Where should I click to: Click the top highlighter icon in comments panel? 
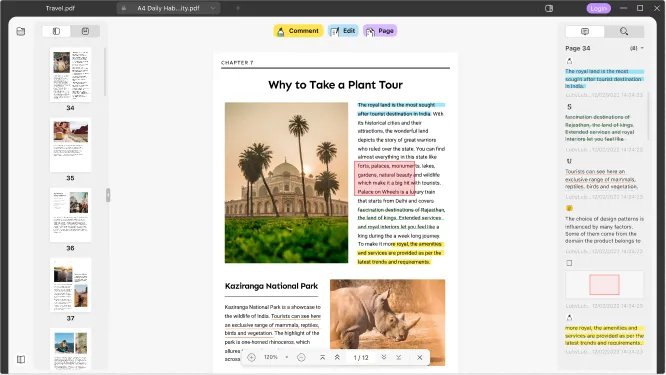pos(569,61)
